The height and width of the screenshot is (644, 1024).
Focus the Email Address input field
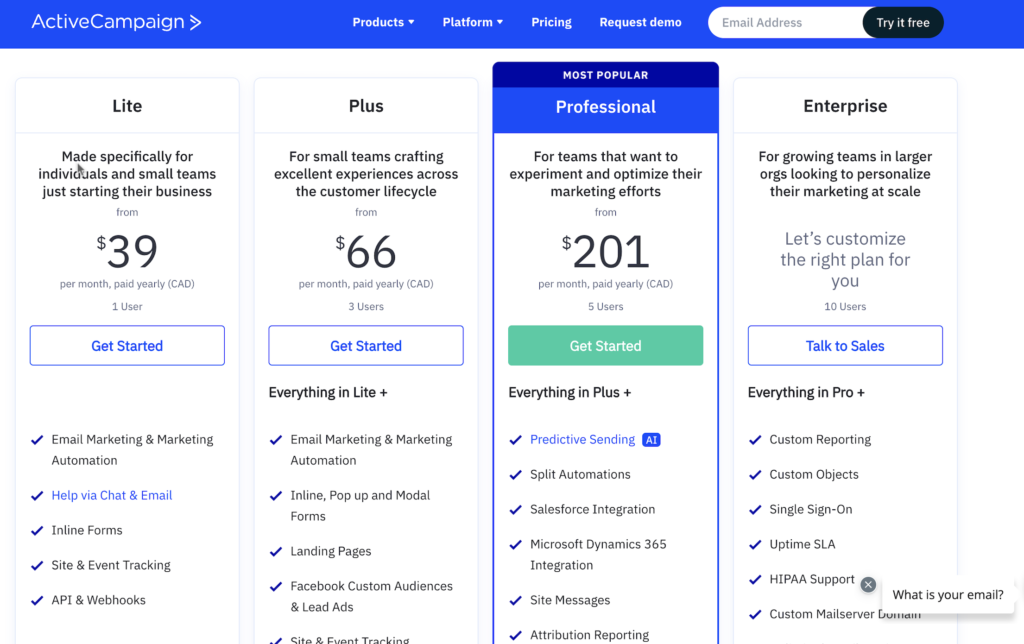click(785, 22)
